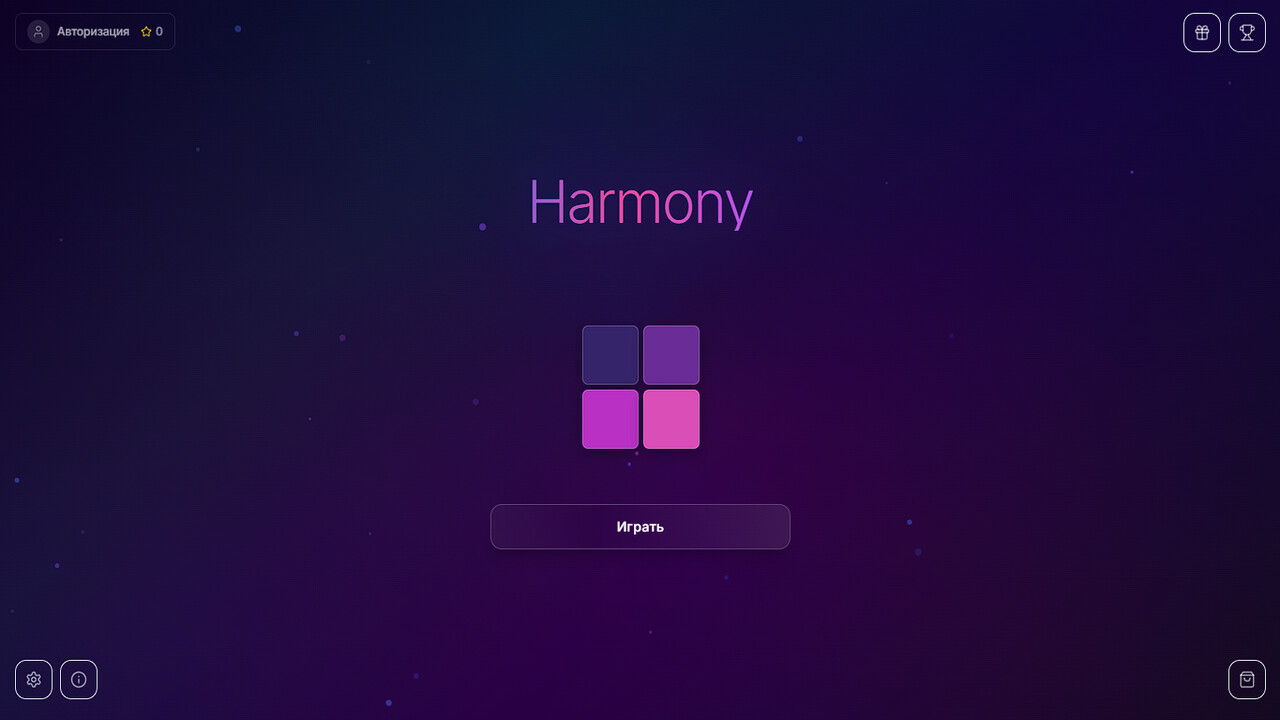This screenshot has height=720, width=1280.
Task: Open the daily gift rewards
Action: pyautogui.click(x=1201, y=32)
